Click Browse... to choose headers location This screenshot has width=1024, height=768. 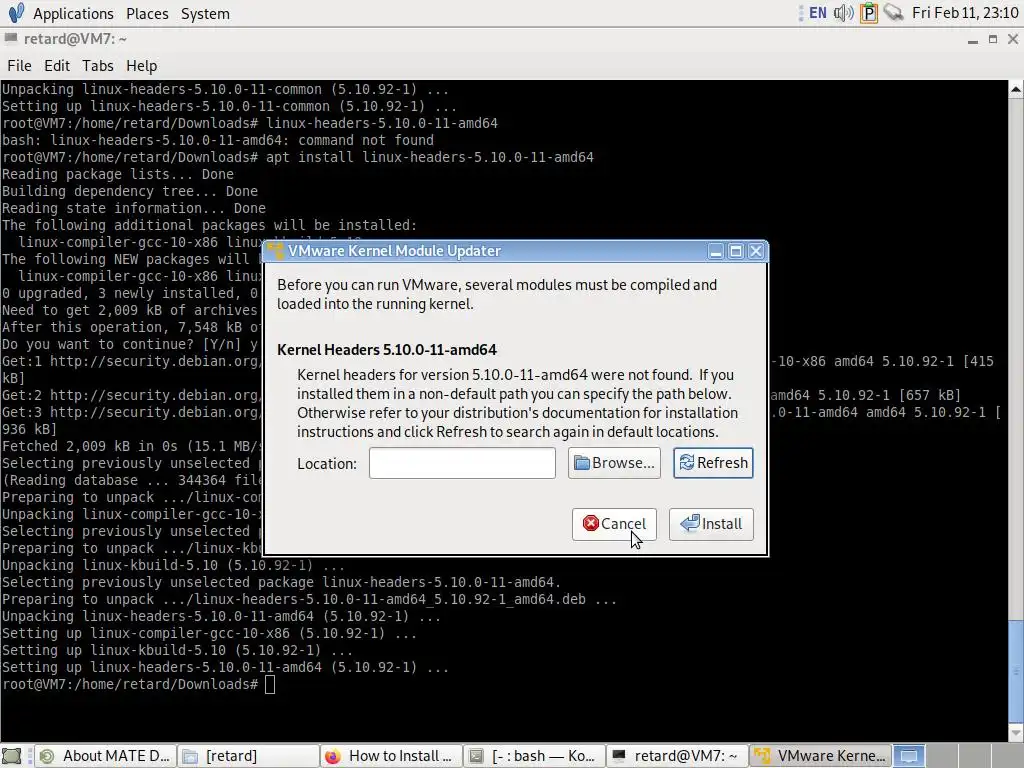614,463
